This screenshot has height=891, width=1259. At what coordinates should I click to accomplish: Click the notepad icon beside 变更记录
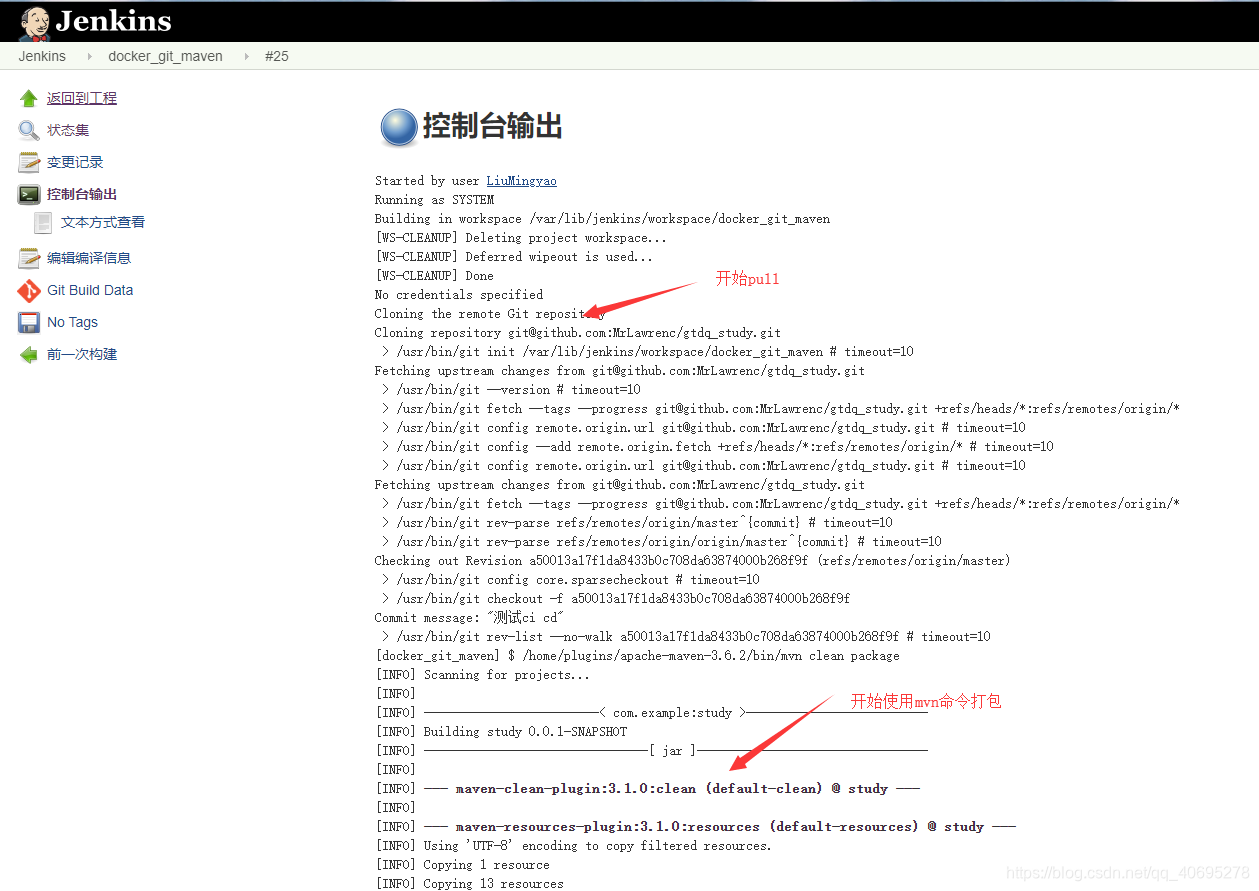pos(29,162)
